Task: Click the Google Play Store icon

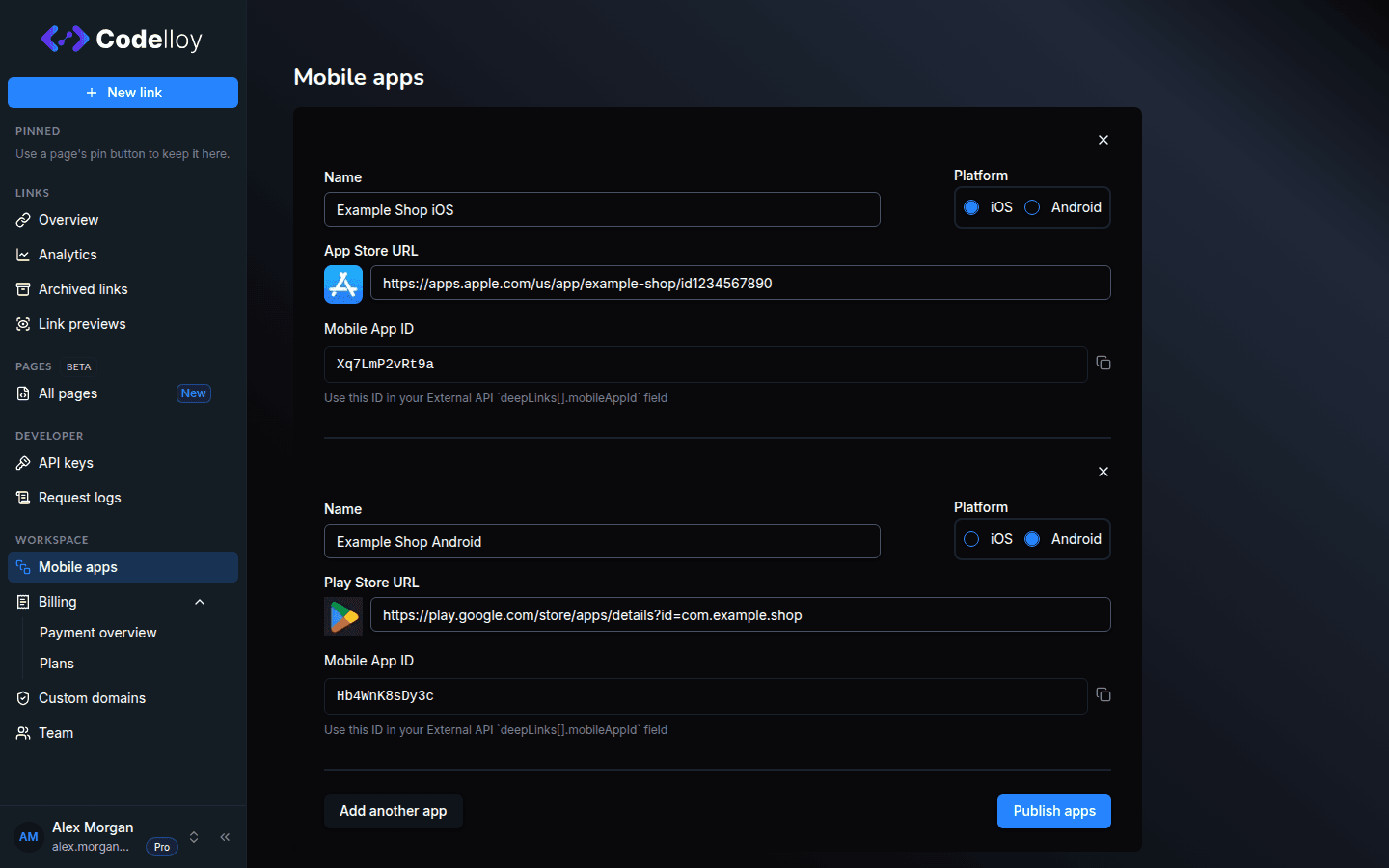Action: (343, 616)
